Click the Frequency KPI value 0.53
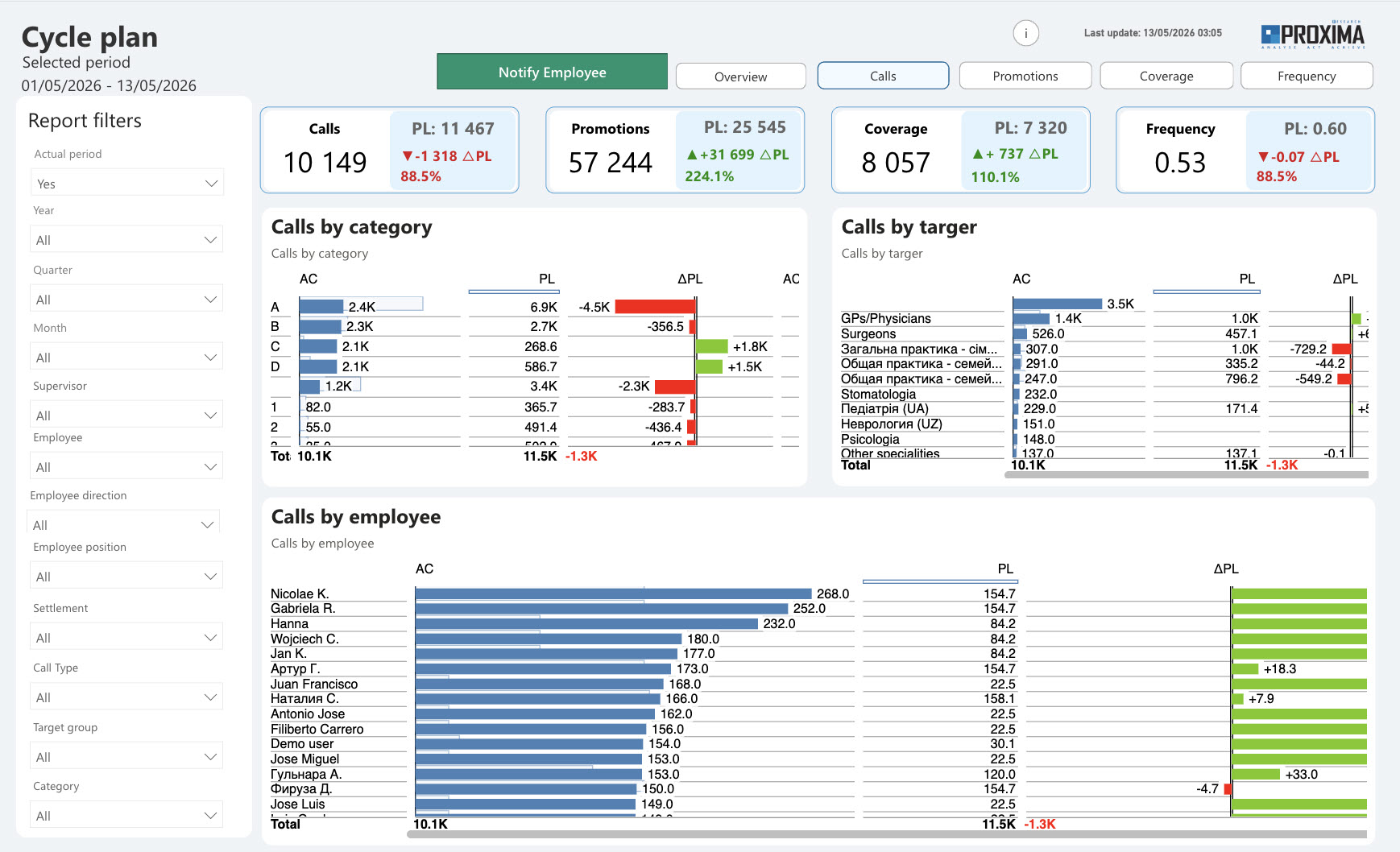 1180,163
